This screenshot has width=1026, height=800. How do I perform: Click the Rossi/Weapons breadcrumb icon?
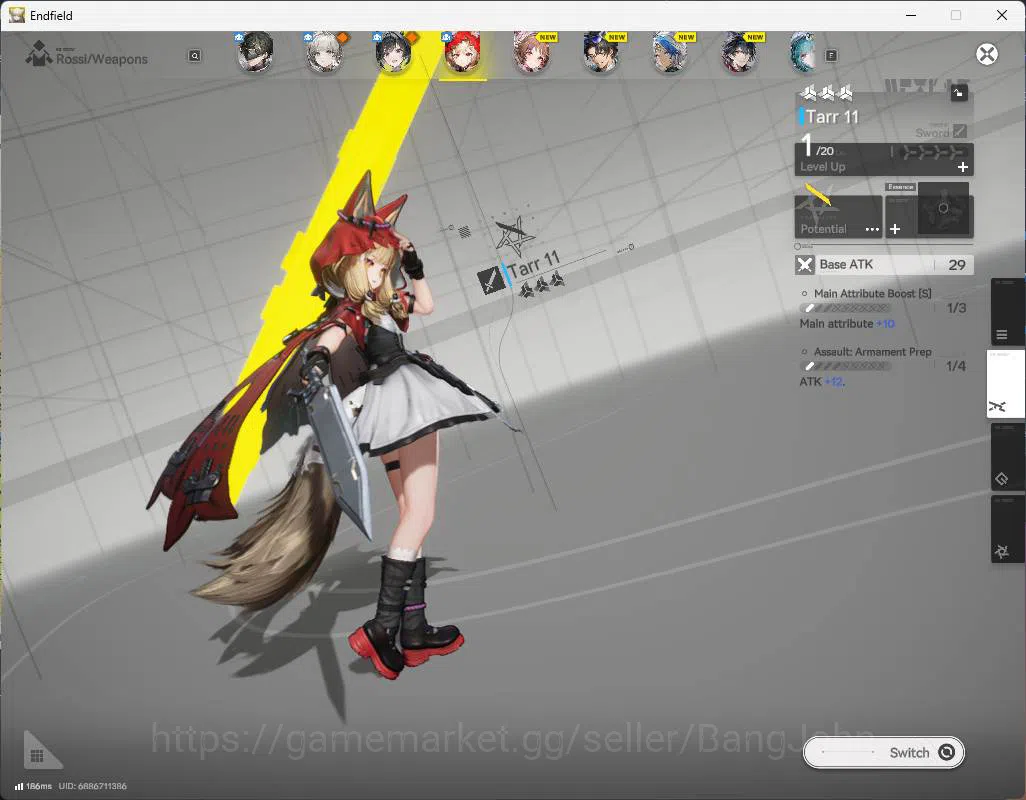pos(39,54)
